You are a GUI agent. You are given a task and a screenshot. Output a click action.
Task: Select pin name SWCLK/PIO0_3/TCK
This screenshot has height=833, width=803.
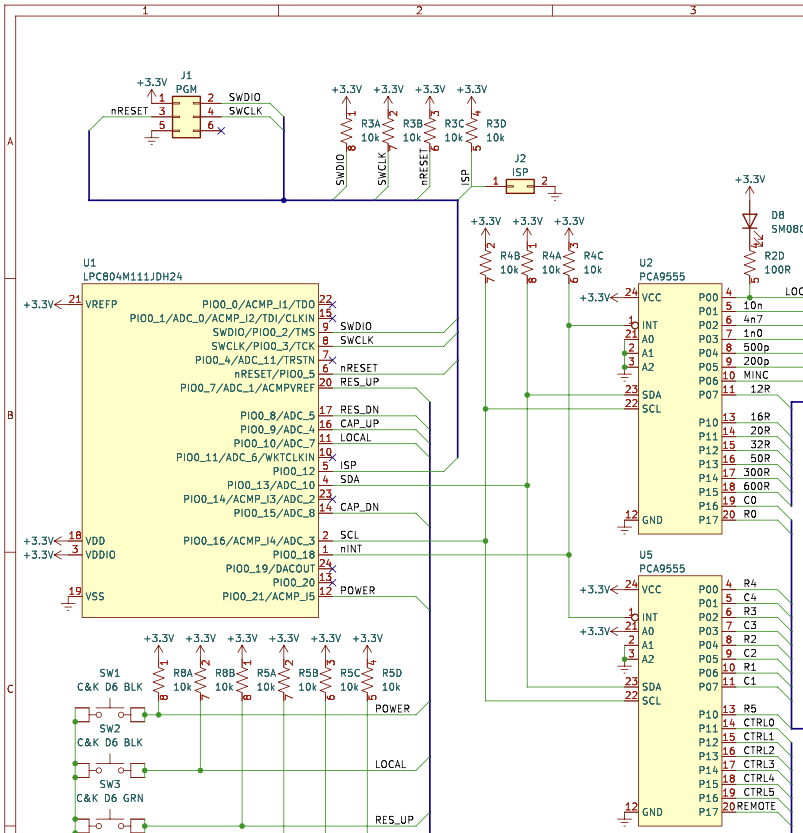coord(263,346)
